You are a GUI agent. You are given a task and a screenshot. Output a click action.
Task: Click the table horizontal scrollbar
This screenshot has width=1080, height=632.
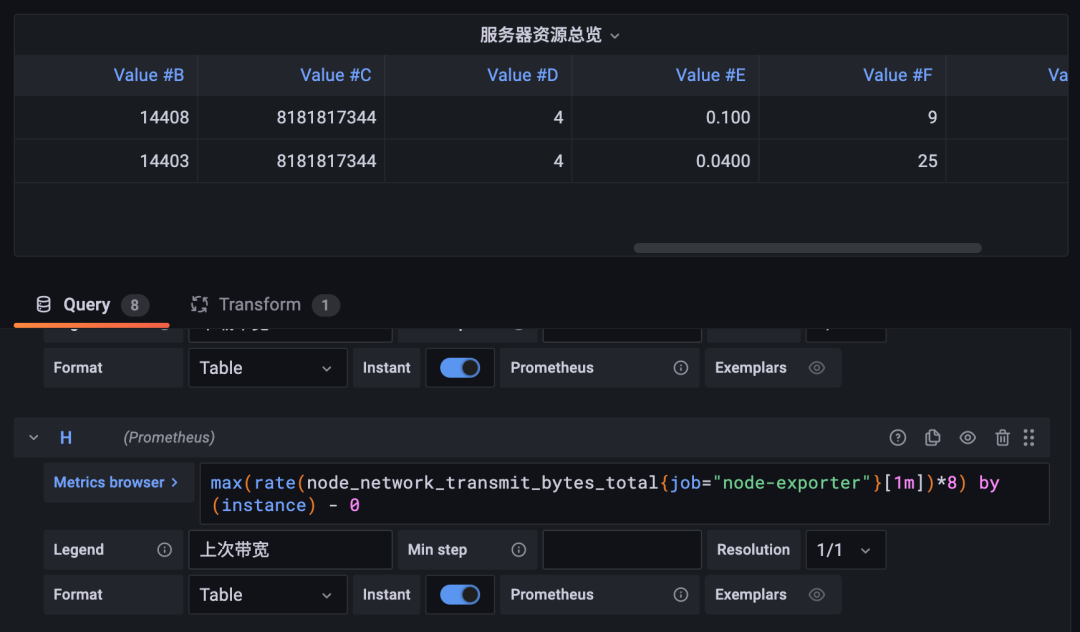click(x=807, y=248)
